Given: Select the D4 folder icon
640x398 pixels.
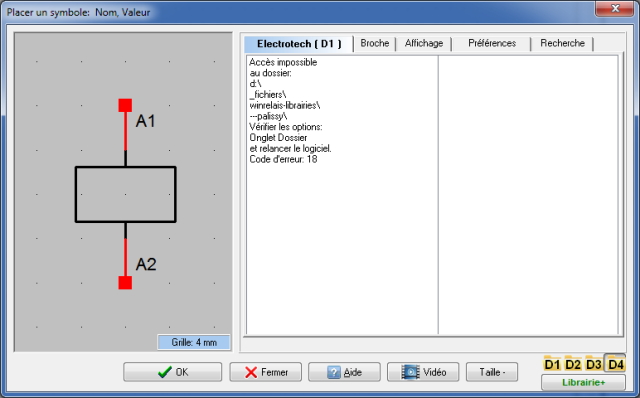Looking at the screenshot, I should [615, 363].
